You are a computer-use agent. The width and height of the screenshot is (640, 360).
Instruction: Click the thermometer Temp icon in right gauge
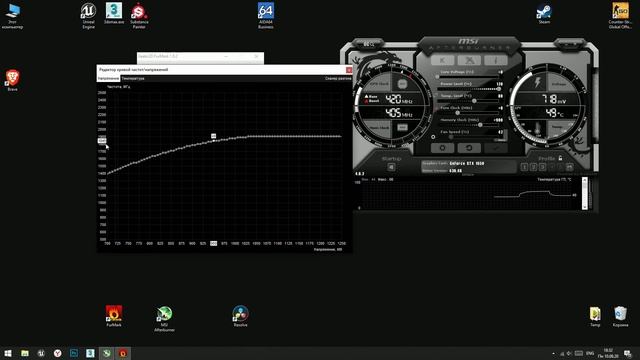coord(538,129)
